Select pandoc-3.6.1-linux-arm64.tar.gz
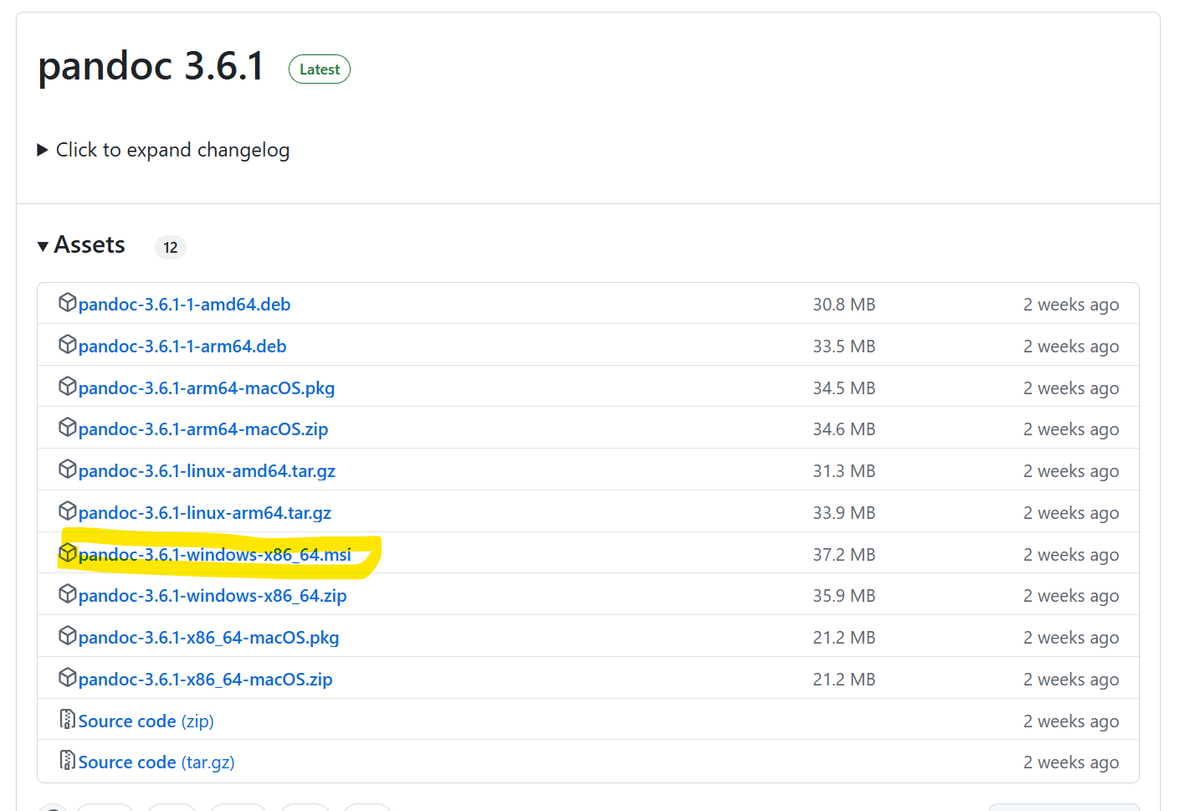Image resolution: width=1200 pixels, height=811 pixels. pyautogui.click(x=205, y=512)
